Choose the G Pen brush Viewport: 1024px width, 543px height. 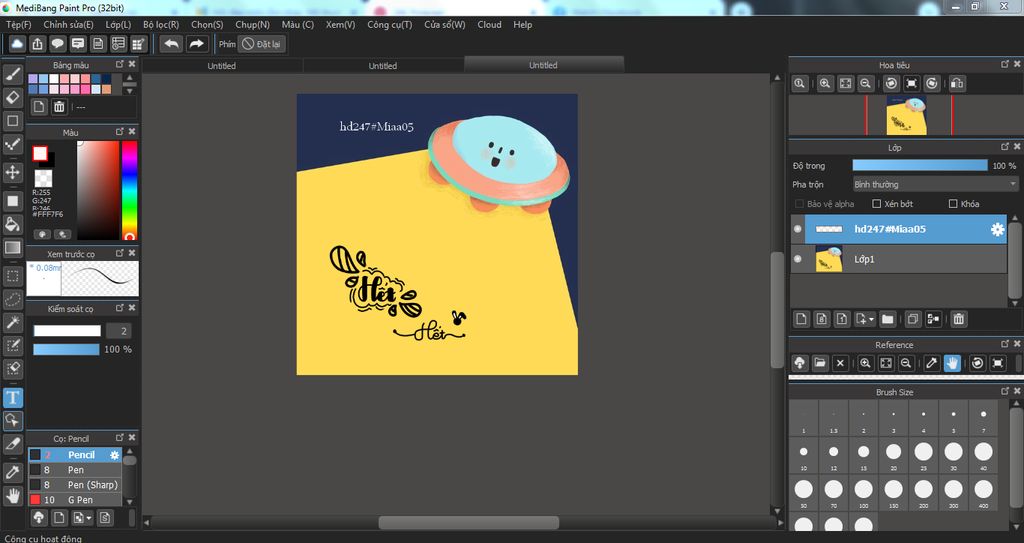tap(74, 500)
